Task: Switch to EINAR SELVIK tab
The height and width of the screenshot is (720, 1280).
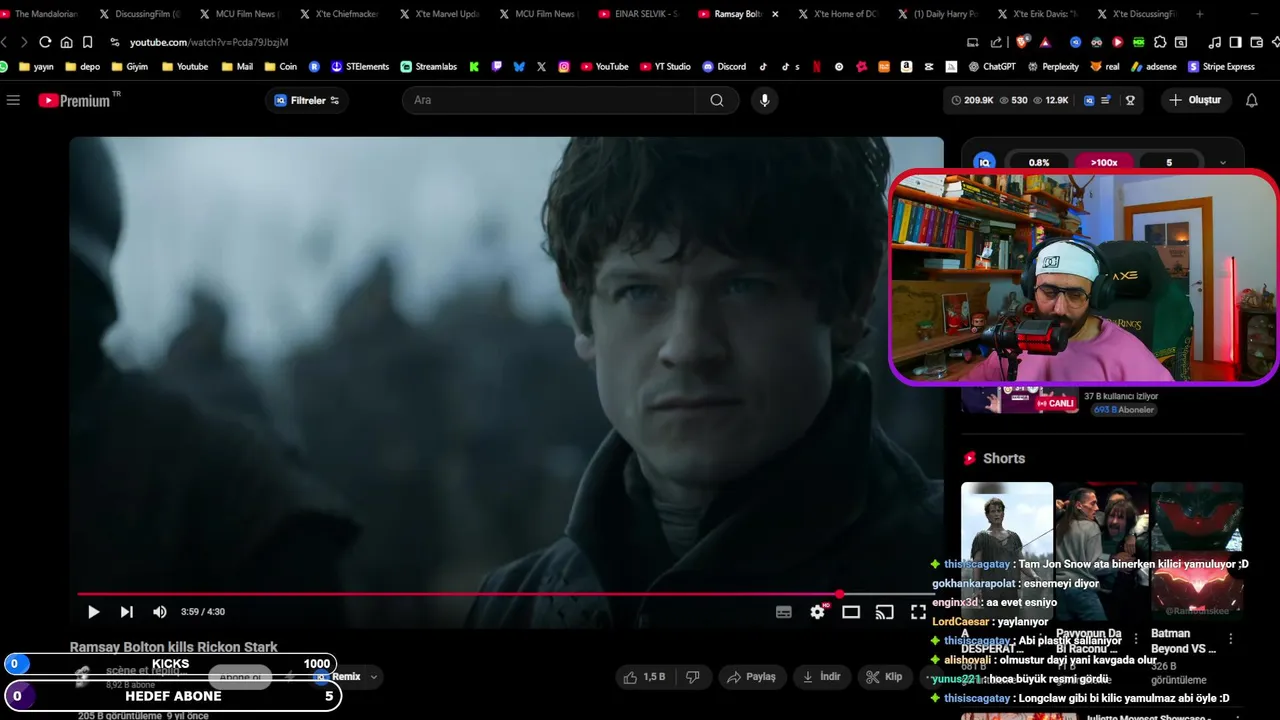Action: (x=638, y=14)
